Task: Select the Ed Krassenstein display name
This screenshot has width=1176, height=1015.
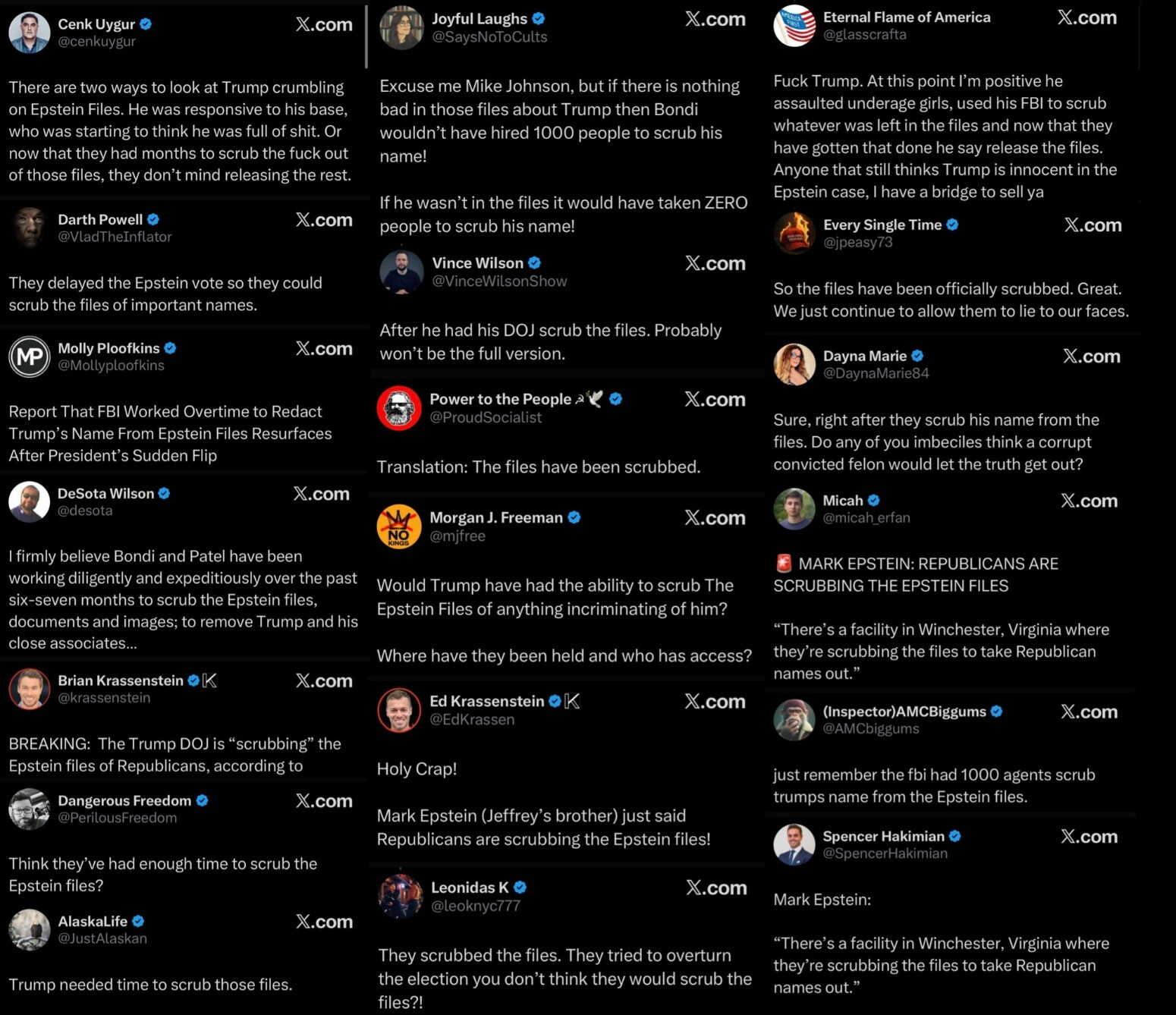Action: [486, 701]
